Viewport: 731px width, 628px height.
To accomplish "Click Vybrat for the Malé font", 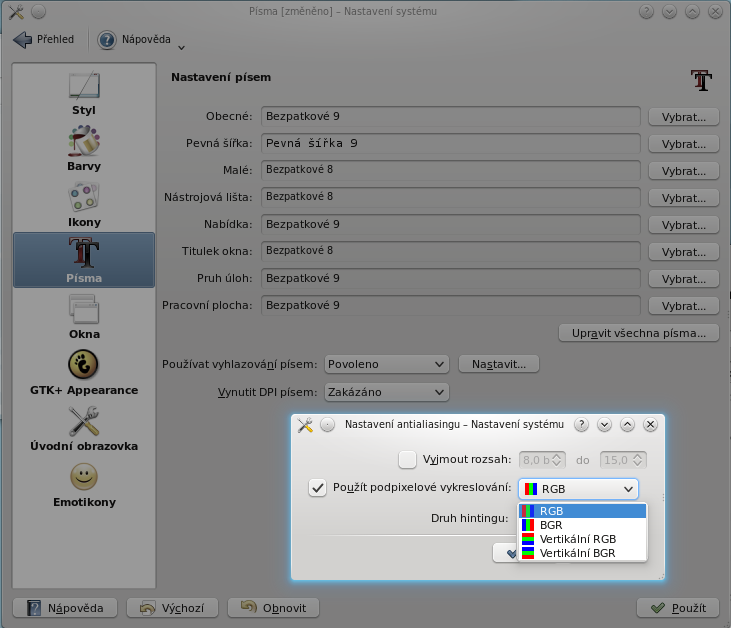I will click(x=683, y=171).
